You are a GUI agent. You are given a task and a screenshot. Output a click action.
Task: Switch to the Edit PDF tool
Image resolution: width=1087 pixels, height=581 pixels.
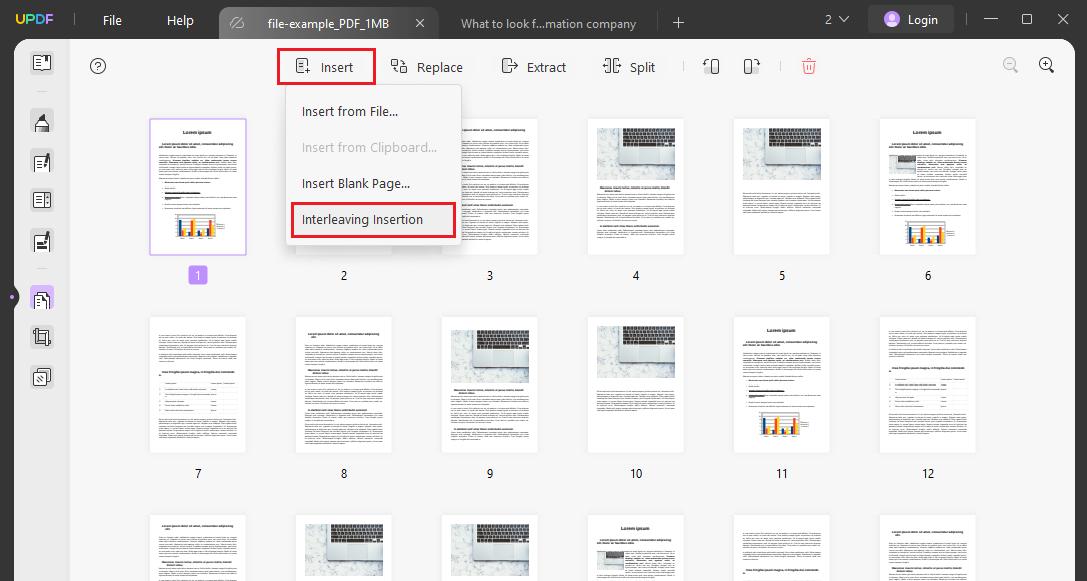coord(41,161)
